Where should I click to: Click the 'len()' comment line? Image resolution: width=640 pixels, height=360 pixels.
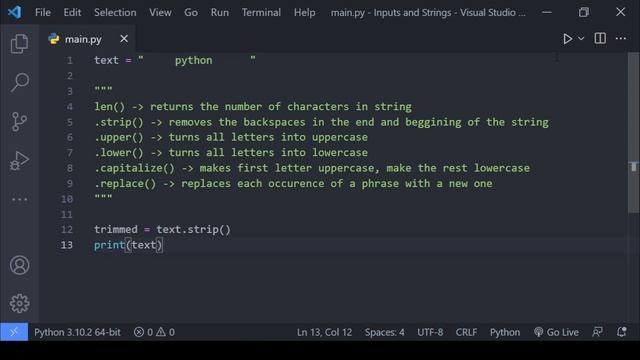(x=253, y=107)
